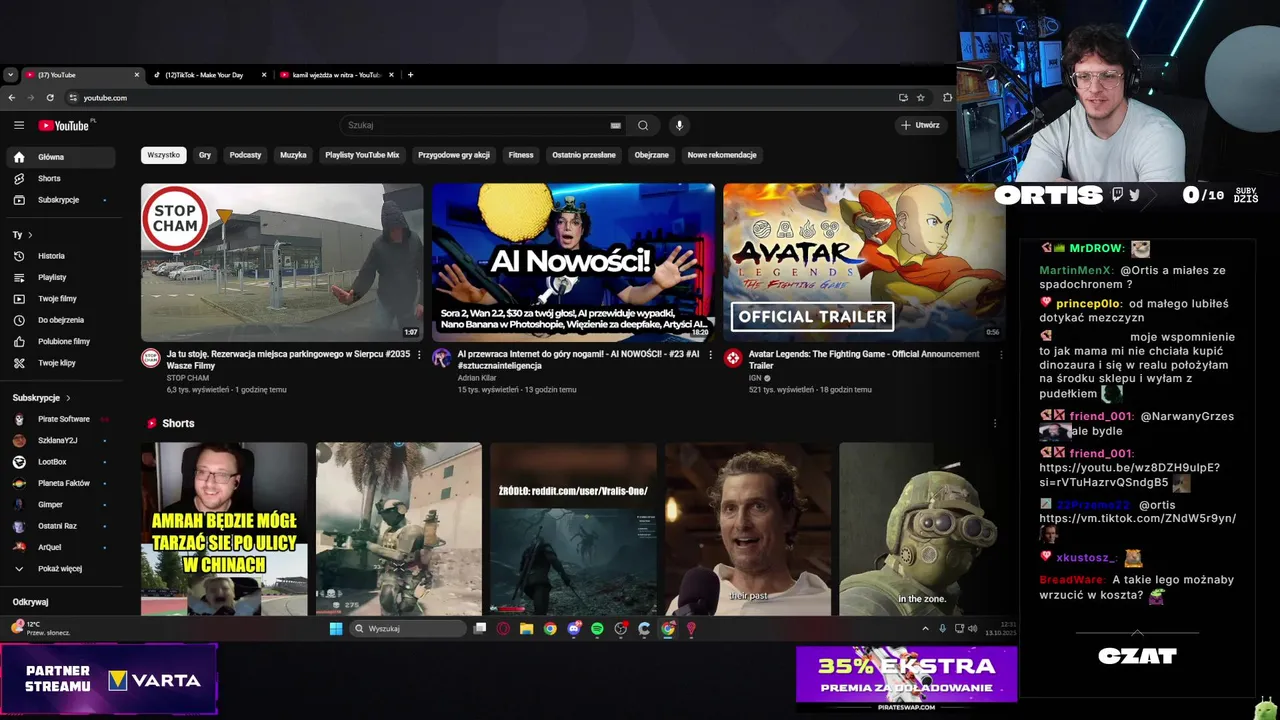Open the options menu for the AI Nowości video
The image size is (1280, 720).
click(711, 355)
